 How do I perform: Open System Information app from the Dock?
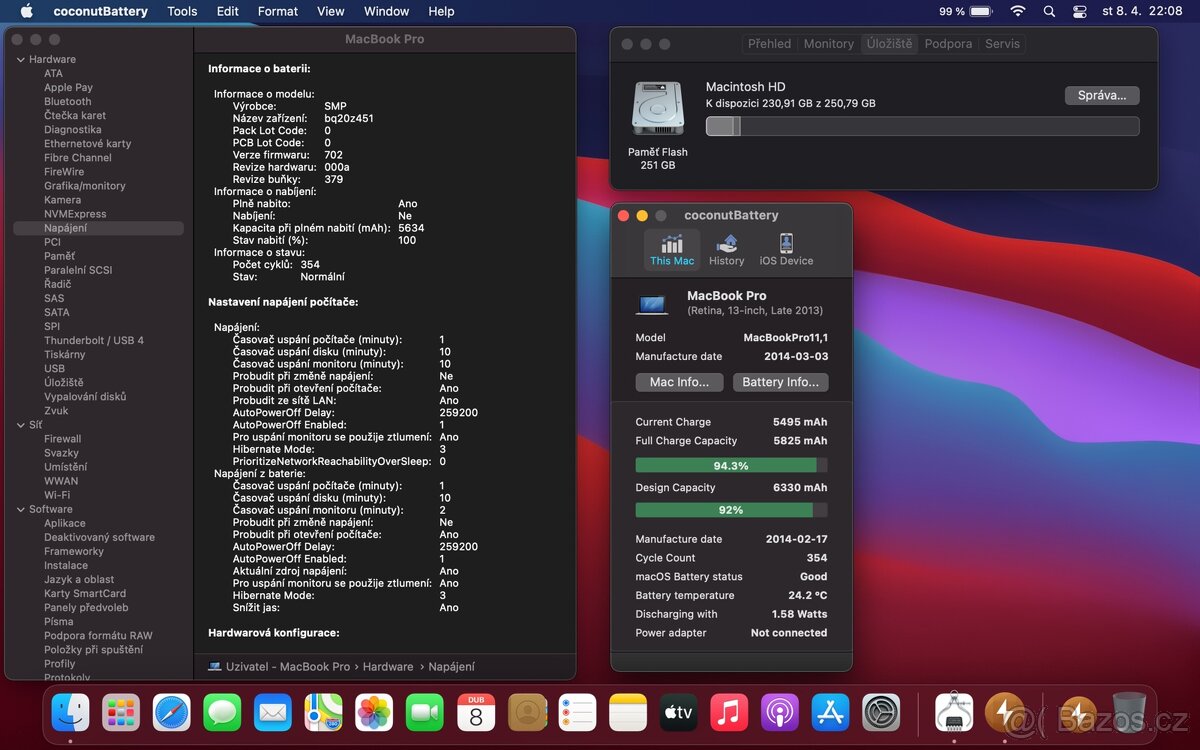click(x=955, y=713)
